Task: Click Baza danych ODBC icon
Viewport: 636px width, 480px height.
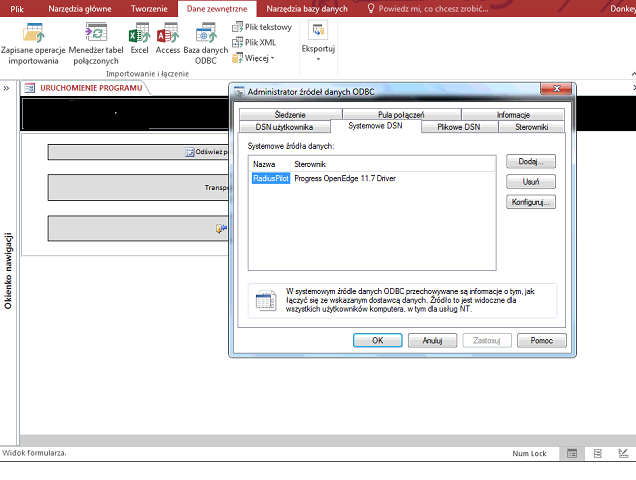Action: [x=206, y=43]
